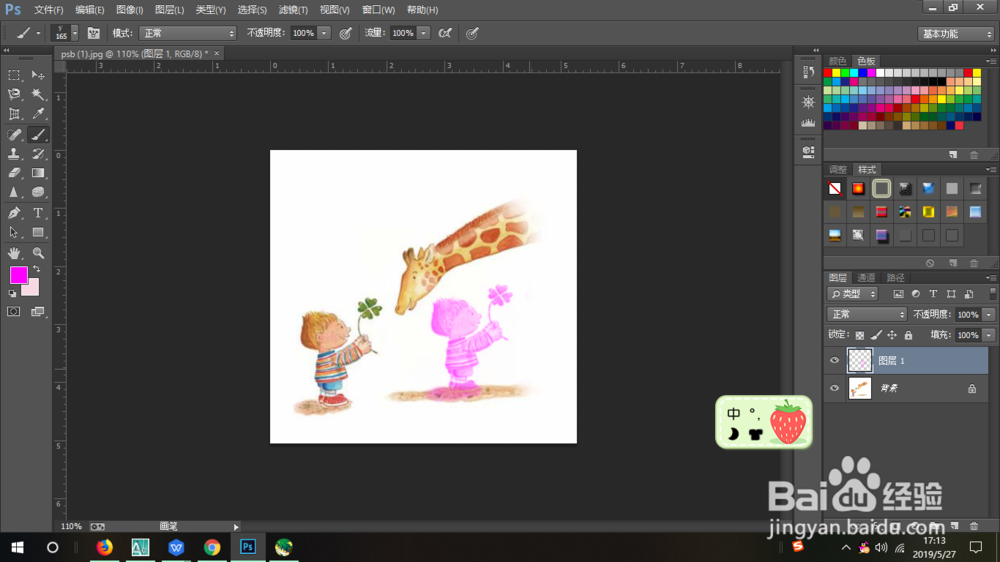Screen dimensions: 1000x562
Task: Open layer 不透明度 dropdown arrow
Action: click(x=989, y=314)
